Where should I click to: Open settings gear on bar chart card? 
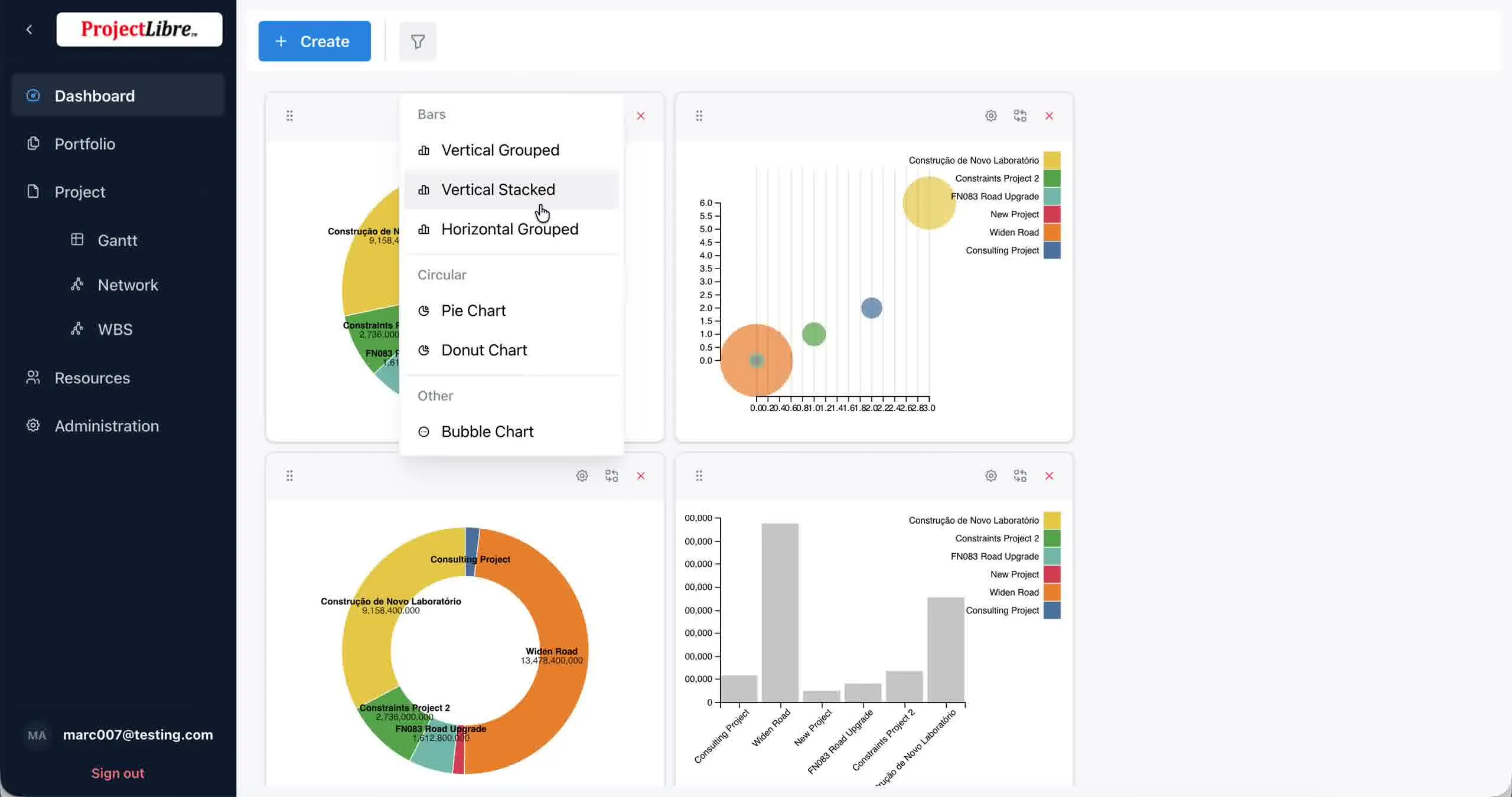991,476
